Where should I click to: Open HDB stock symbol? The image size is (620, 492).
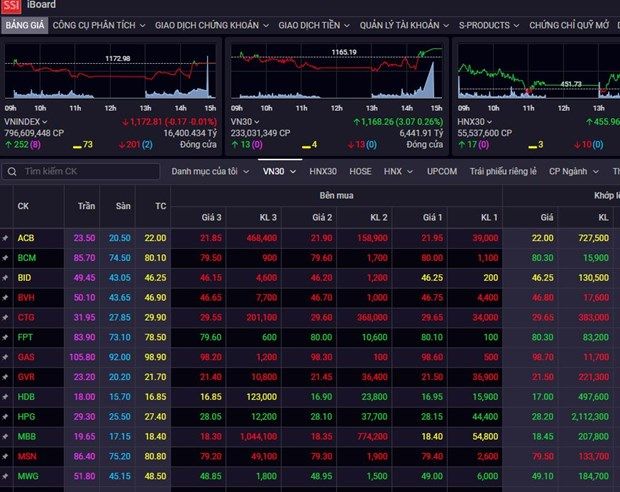click(26, 397)
